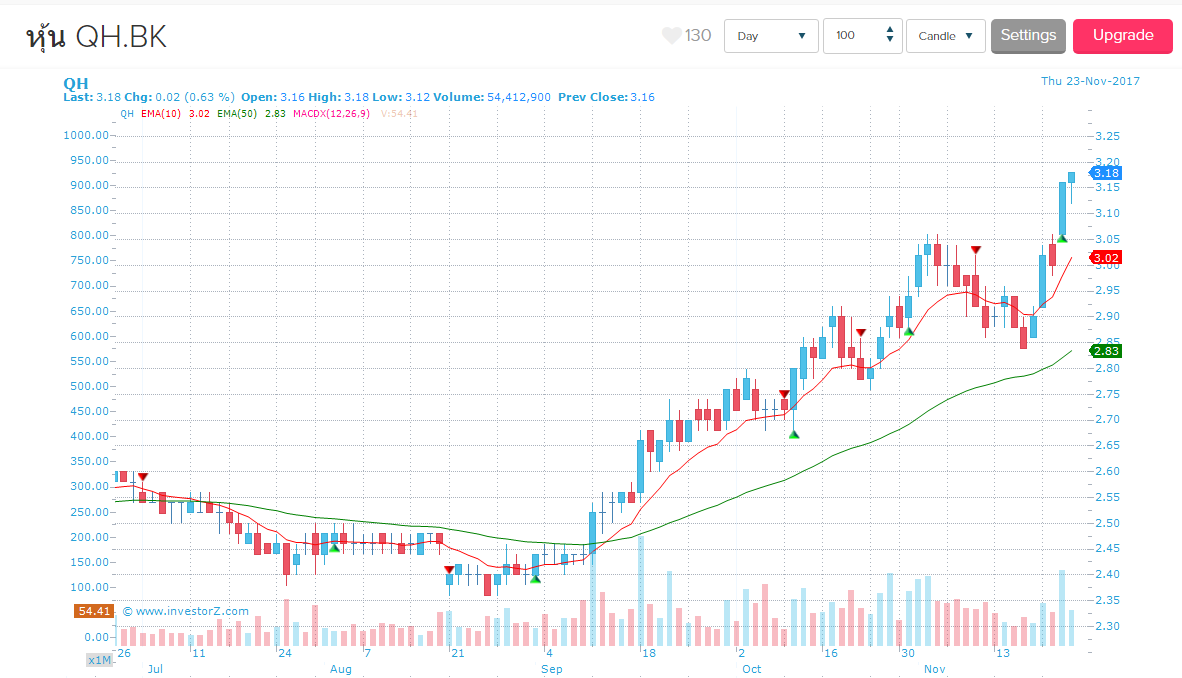Click the stepper arrows on the 100 field
This screenshot has height=678, width=1182.
tap(890, 36)
